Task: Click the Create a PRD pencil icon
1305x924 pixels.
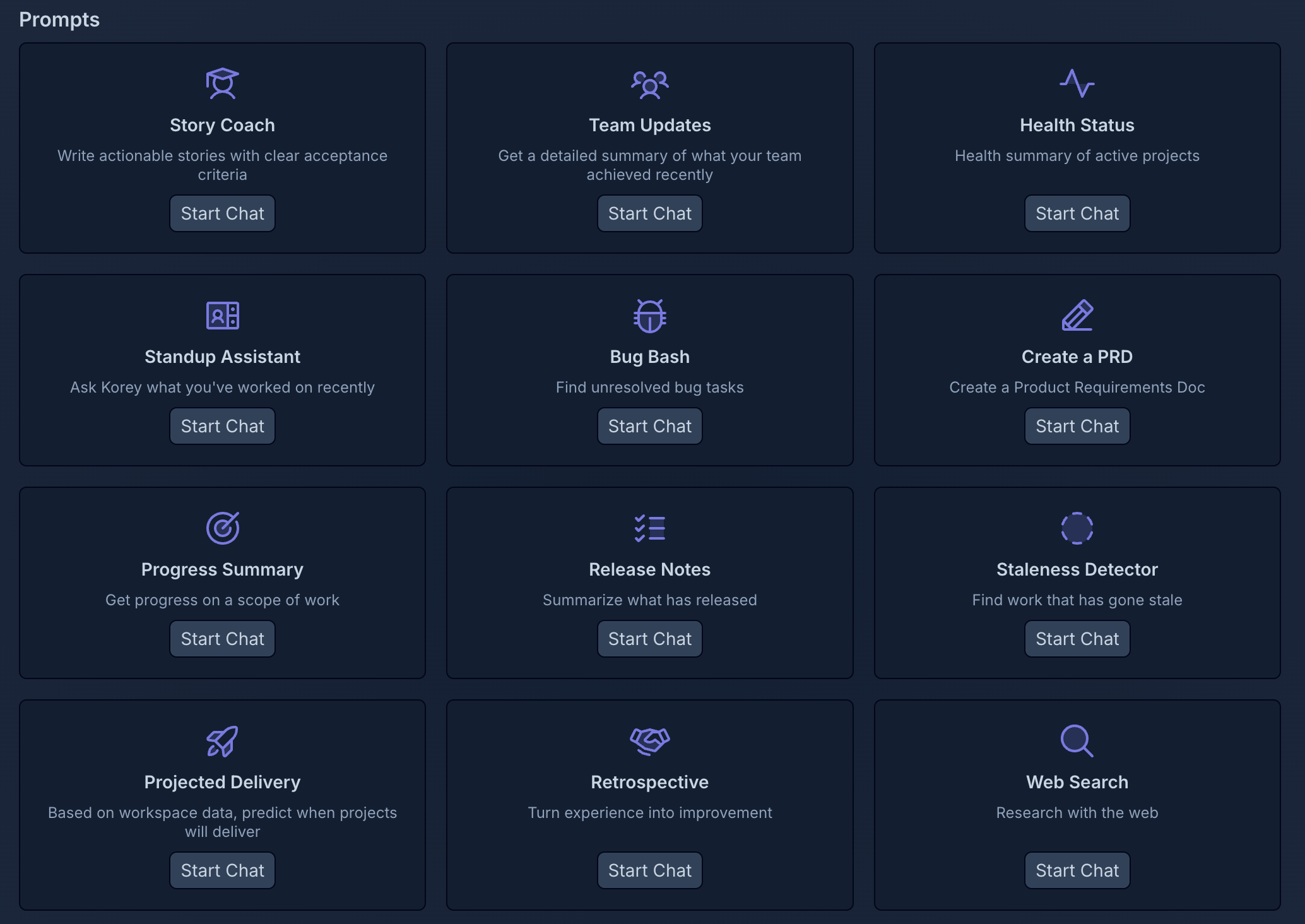Action: (x=1077, y=315)
